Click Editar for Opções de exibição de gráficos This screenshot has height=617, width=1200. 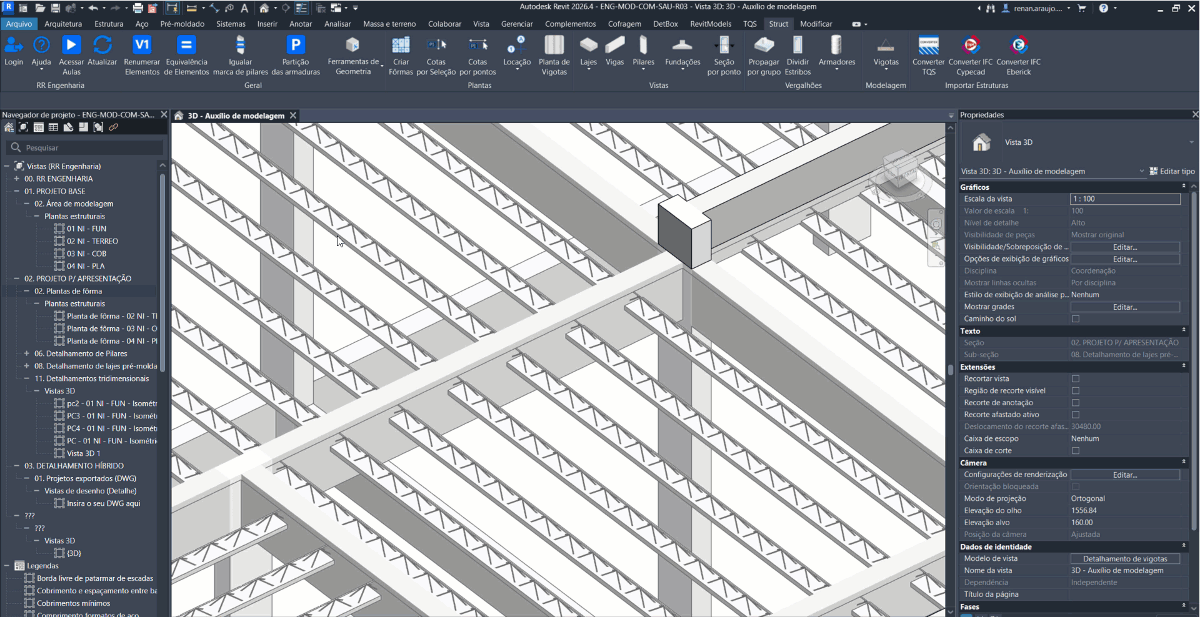tap(1125, 259)
